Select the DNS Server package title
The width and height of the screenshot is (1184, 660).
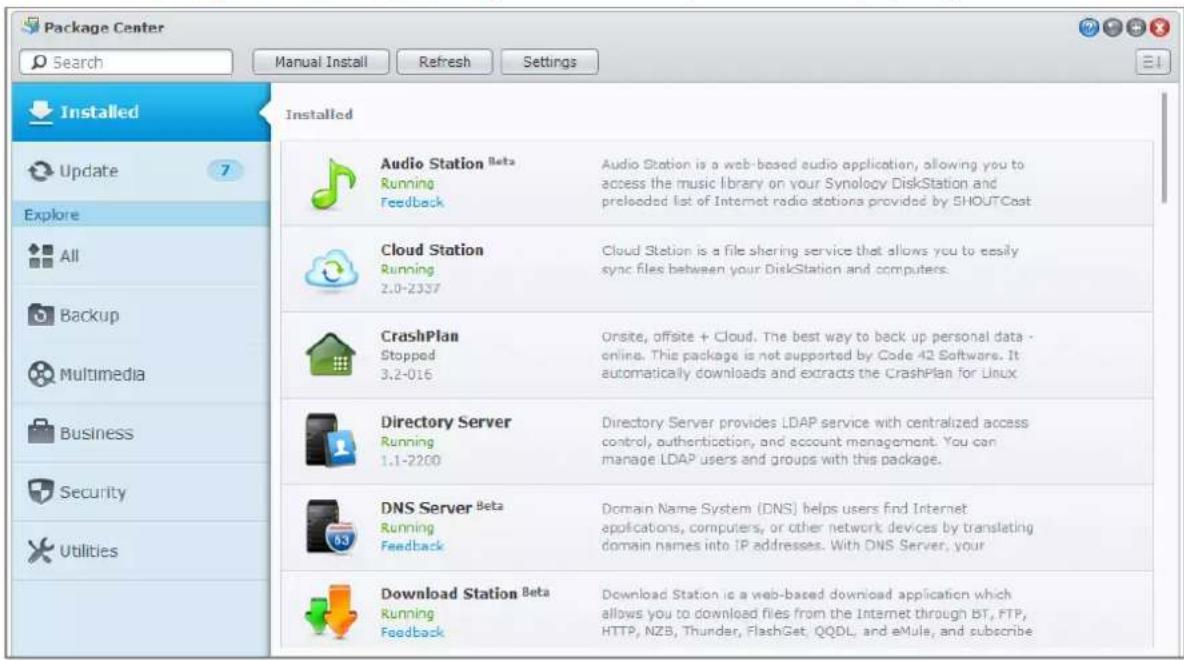(426, 508)
